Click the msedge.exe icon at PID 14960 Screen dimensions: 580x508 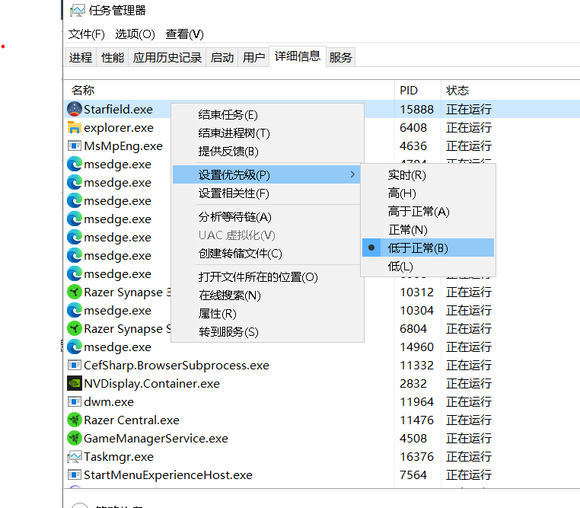point(74,347)
